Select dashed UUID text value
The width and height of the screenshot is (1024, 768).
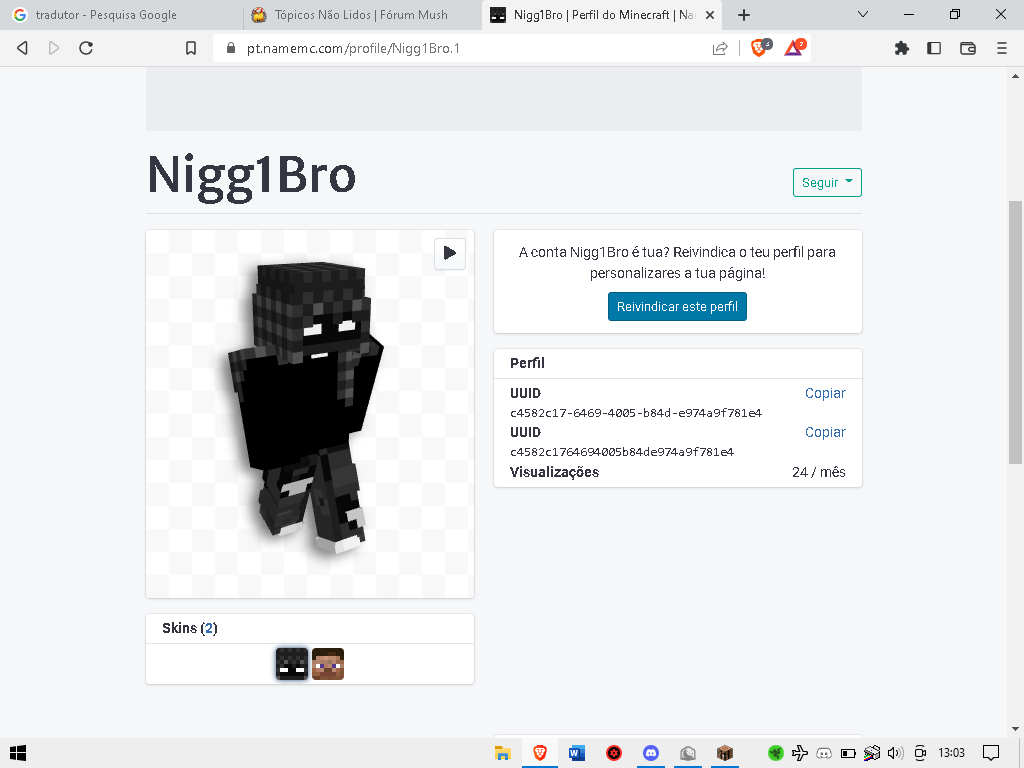tap(635, 413)
